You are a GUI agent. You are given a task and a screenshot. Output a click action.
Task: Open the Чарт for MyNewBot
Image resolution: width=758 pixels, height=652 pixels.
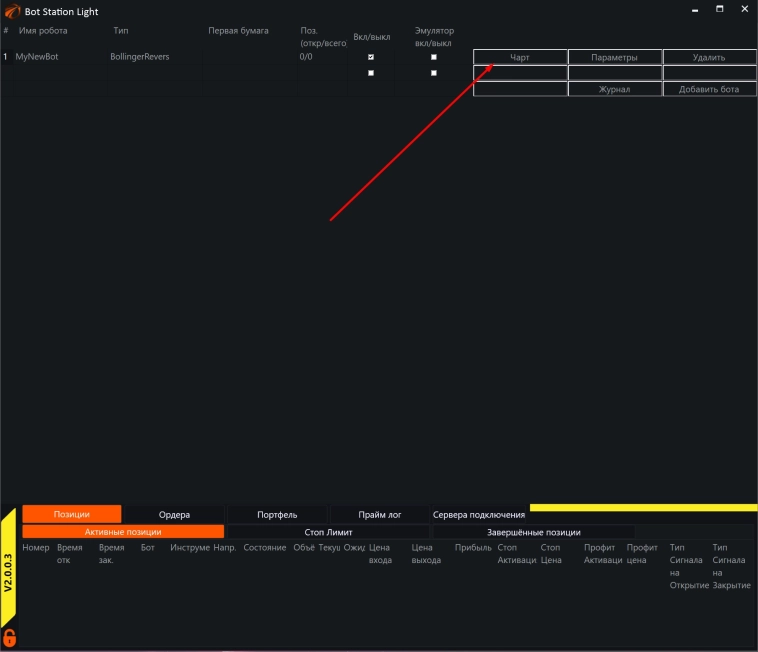point(520,57)
